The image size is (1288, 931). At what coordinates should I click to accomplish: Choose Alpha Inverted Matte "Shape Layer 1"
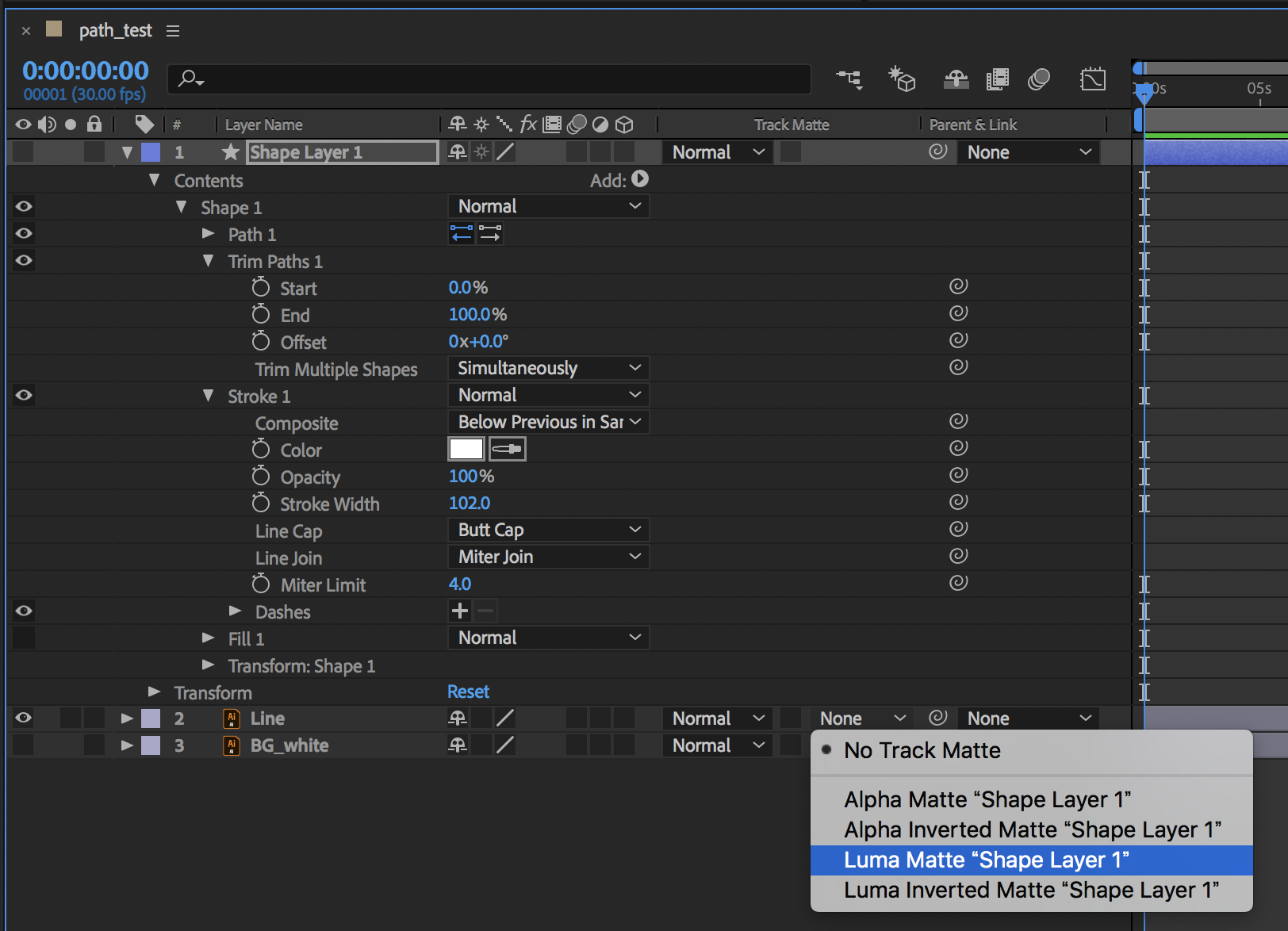(1032, 829)
